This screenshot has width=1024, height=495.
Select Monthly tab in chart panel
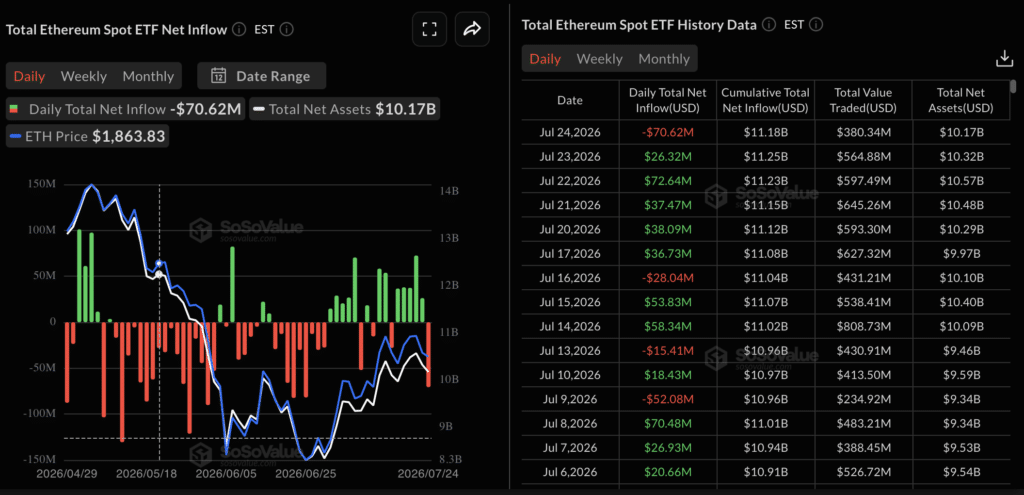148,76
